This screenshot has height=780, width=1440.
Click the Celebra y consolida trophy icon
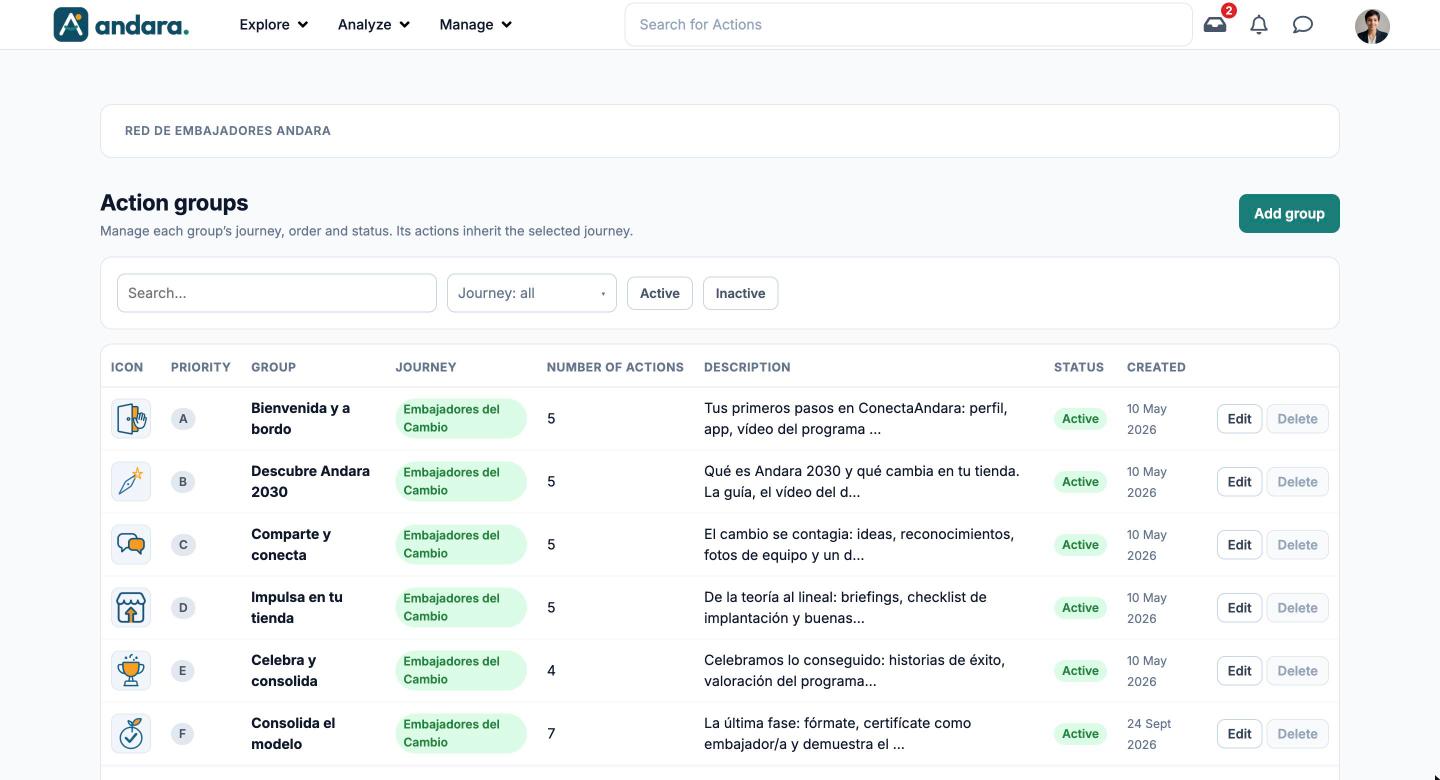(x=131, y=670)
